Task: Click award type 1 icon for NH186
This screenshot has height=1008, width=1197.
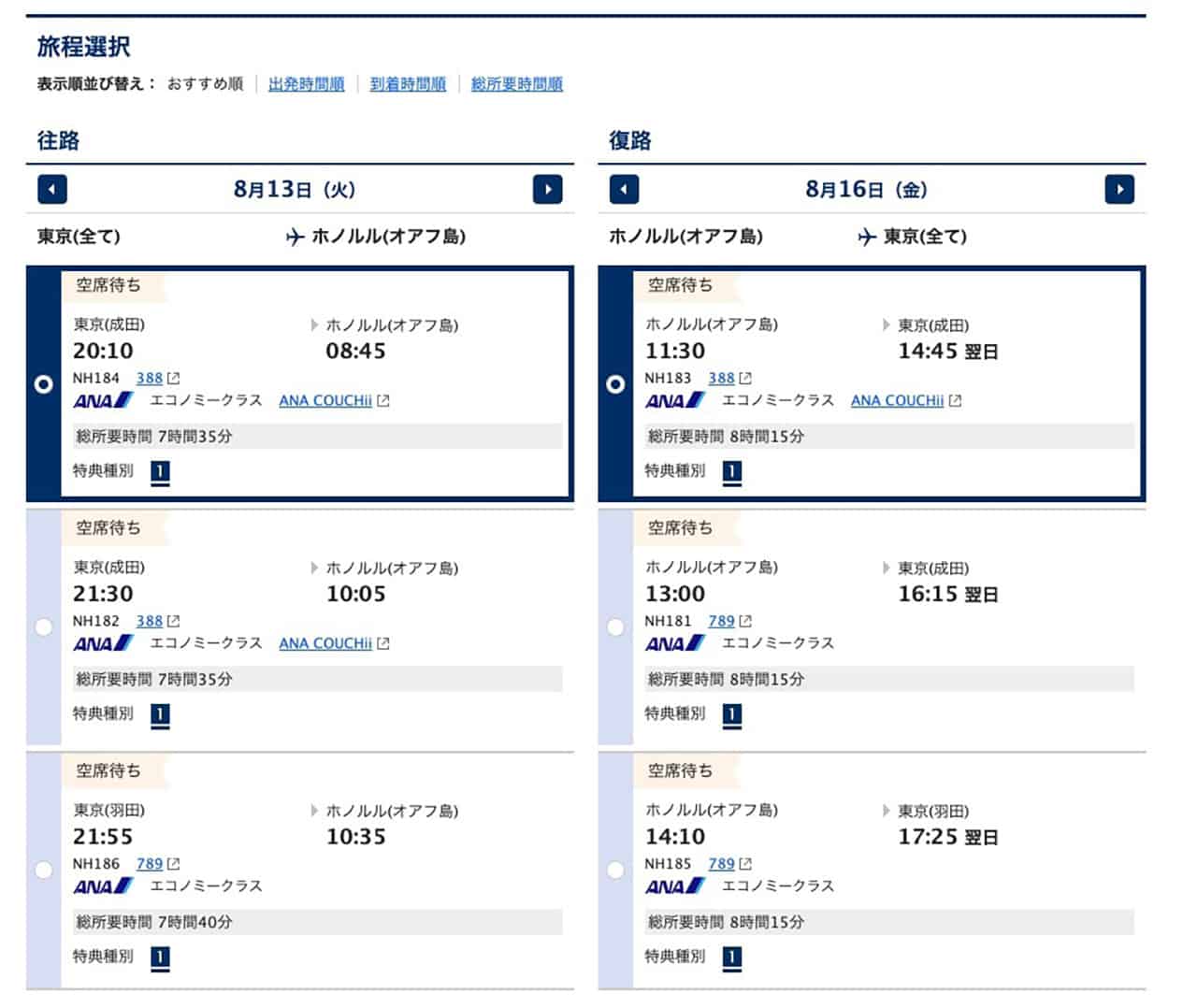Action: (160, 957)
